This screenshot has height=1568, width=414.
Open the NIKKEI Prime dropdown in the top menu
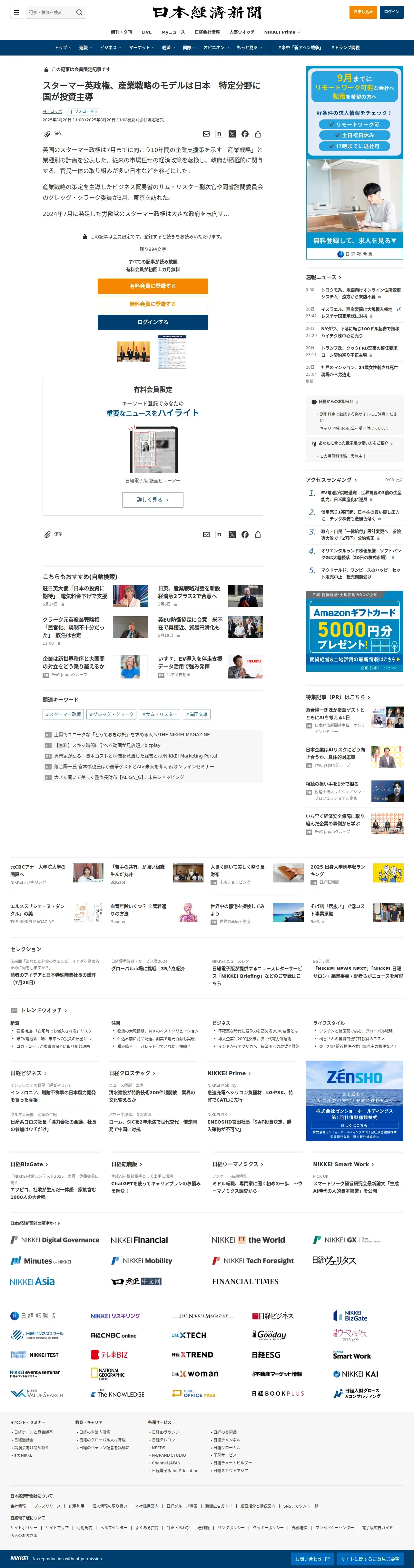click(282, 32)
